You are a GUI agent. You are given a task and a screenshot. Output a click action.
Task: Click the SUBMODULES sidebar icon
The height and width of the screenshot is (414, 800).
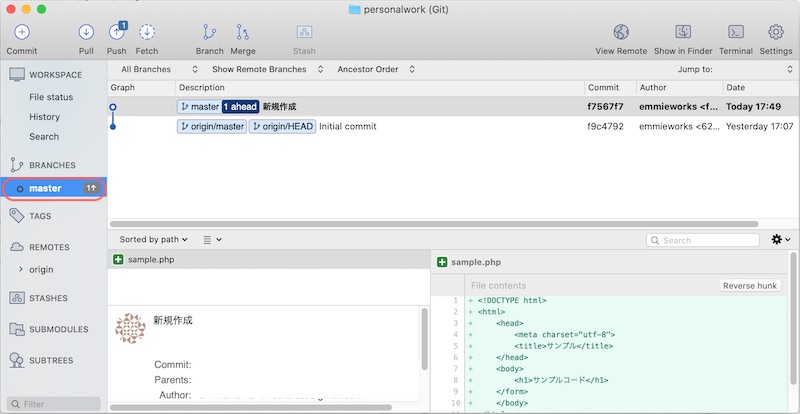17,329
